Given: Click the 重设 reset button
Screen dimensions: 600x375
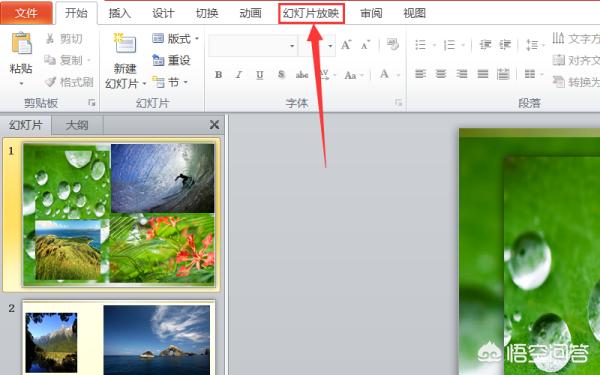Looking at the screenshot, I should pyautogui.click(x=171, y=60).
